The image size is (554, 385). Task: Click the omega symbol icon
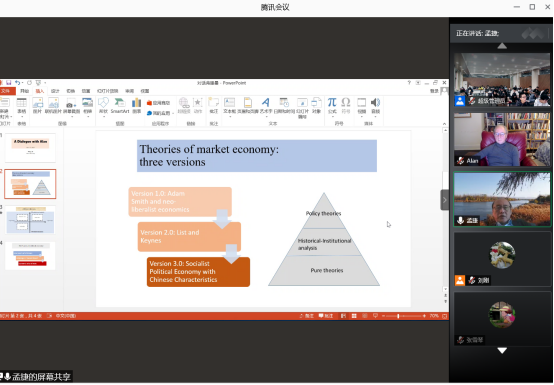click(346, 105)
